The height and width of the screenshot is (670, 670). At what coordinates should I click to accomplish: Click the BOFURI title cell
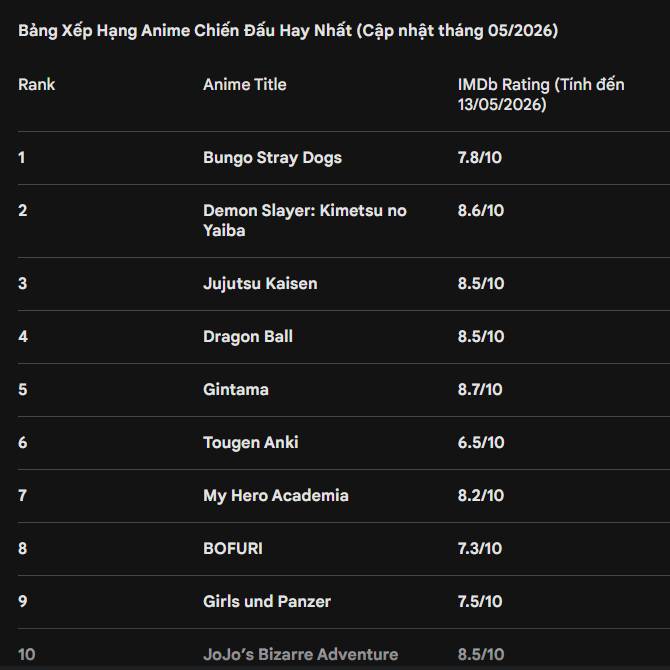tap(233, 549)
